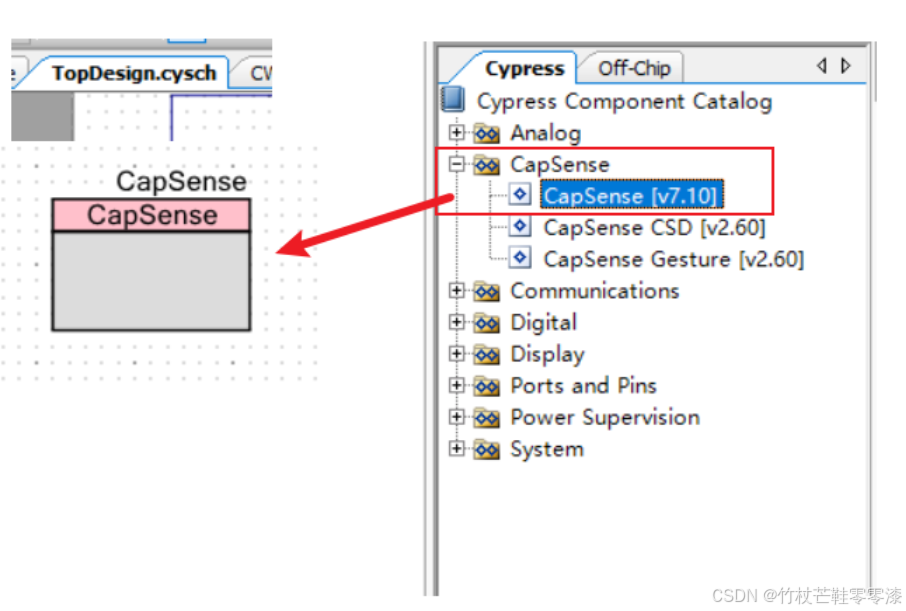Expand the Power Supervision category

tap(456, 417)
